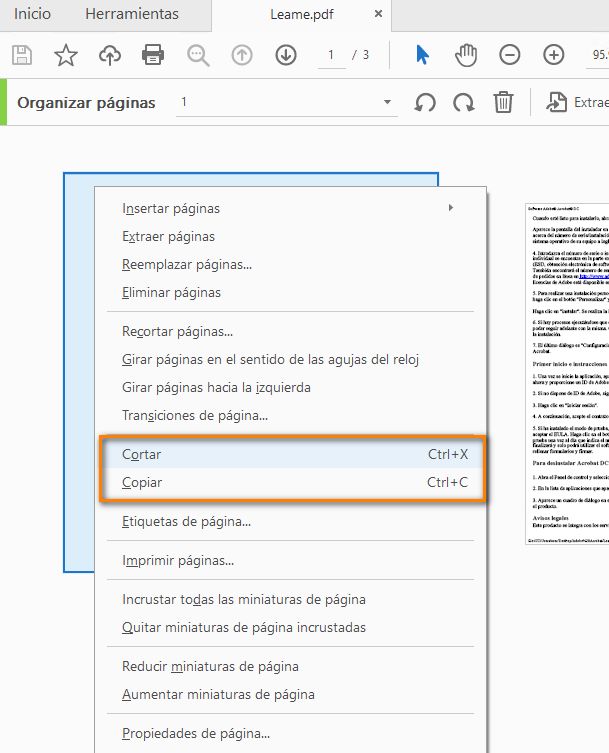Go to previous page arrow icon
This screenshot has width=609, height=753.
click(242, 55)
